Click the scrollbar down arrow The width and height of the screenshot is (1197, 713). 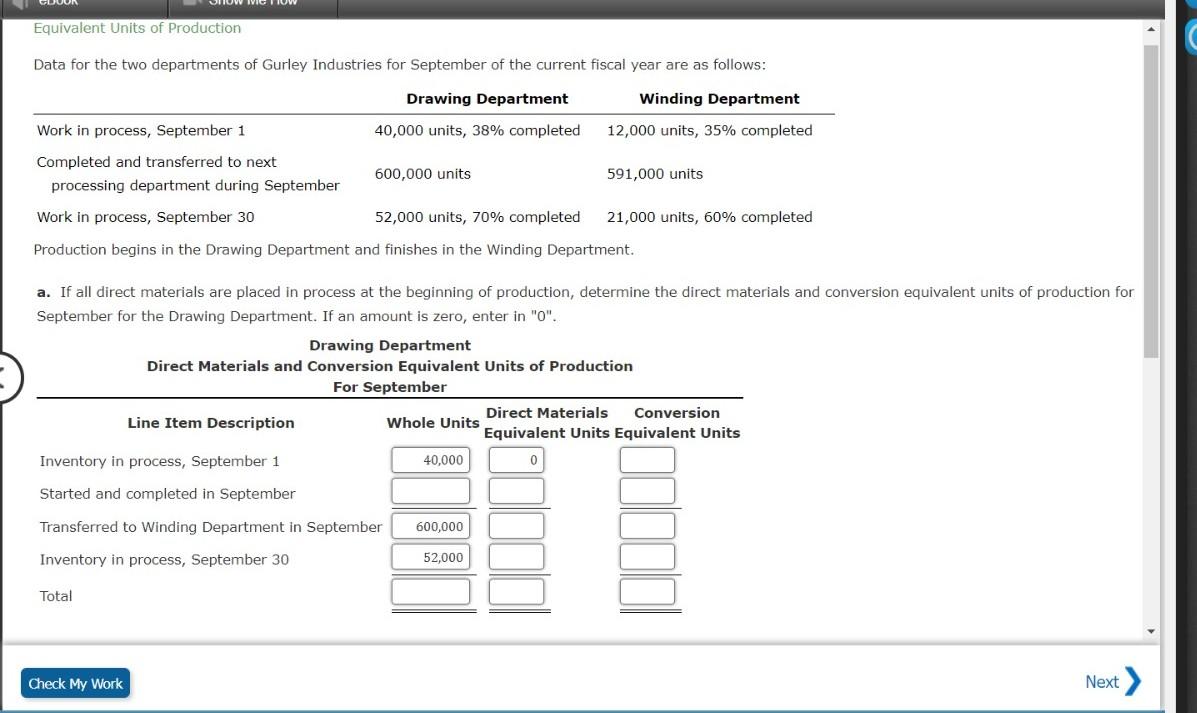point(1150,630)
